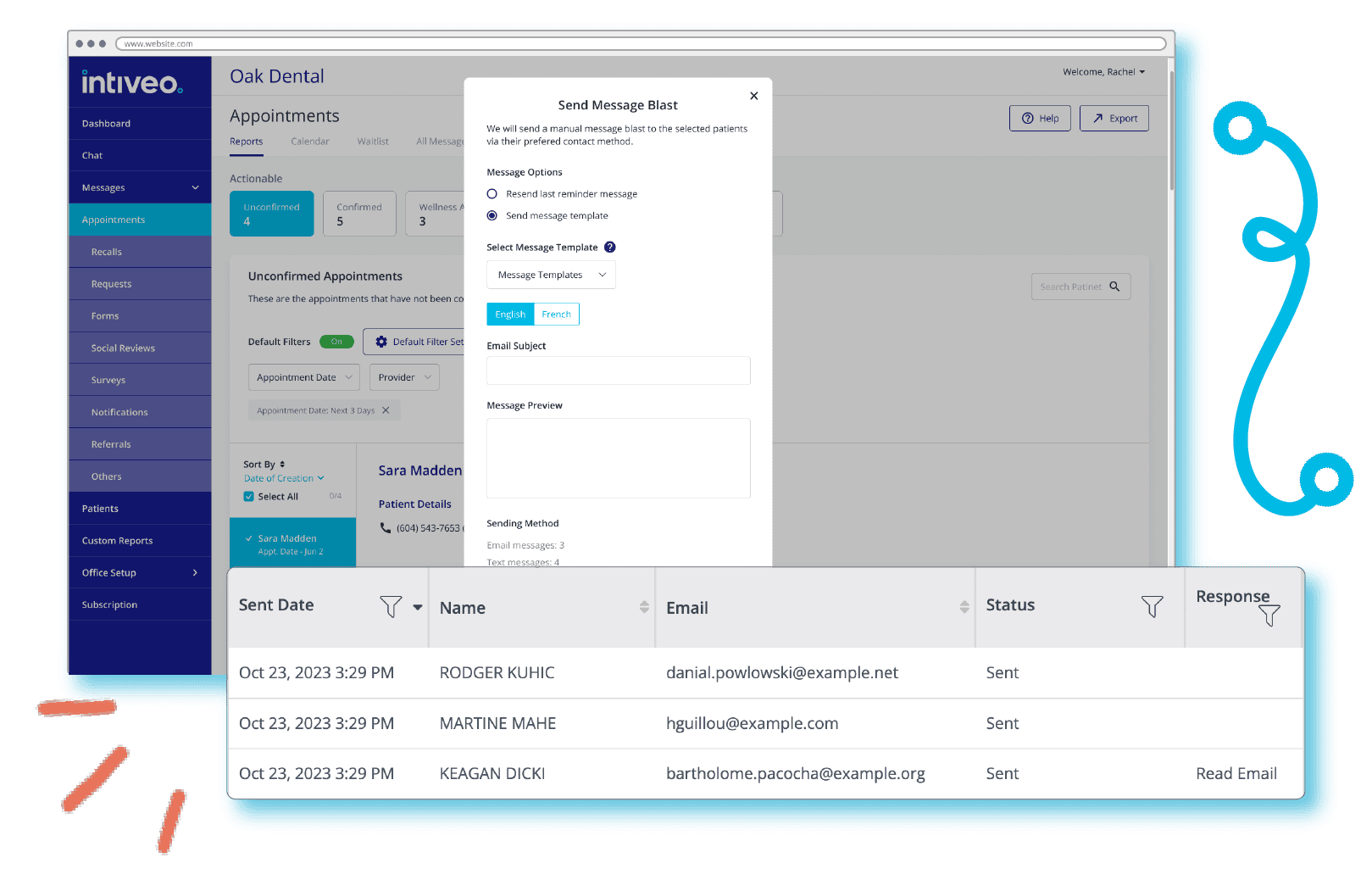1372x880 pixels.
Task: Click the intiveo logo
Action: pos(131,82)
